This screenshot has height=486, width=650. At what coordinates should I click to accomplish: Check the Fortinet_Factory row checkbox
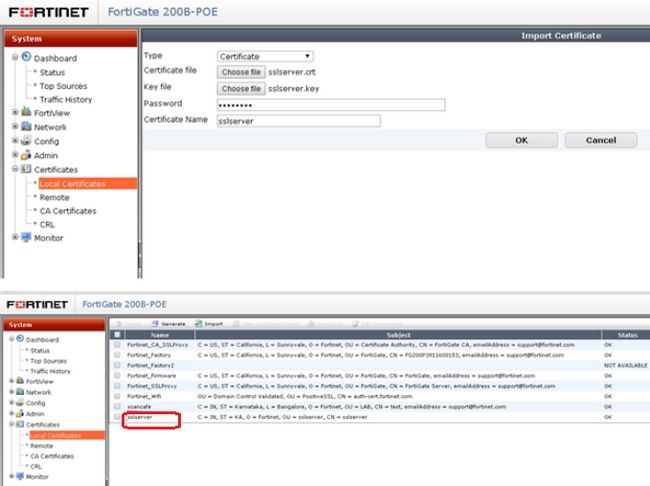click(x=117, y=355)
